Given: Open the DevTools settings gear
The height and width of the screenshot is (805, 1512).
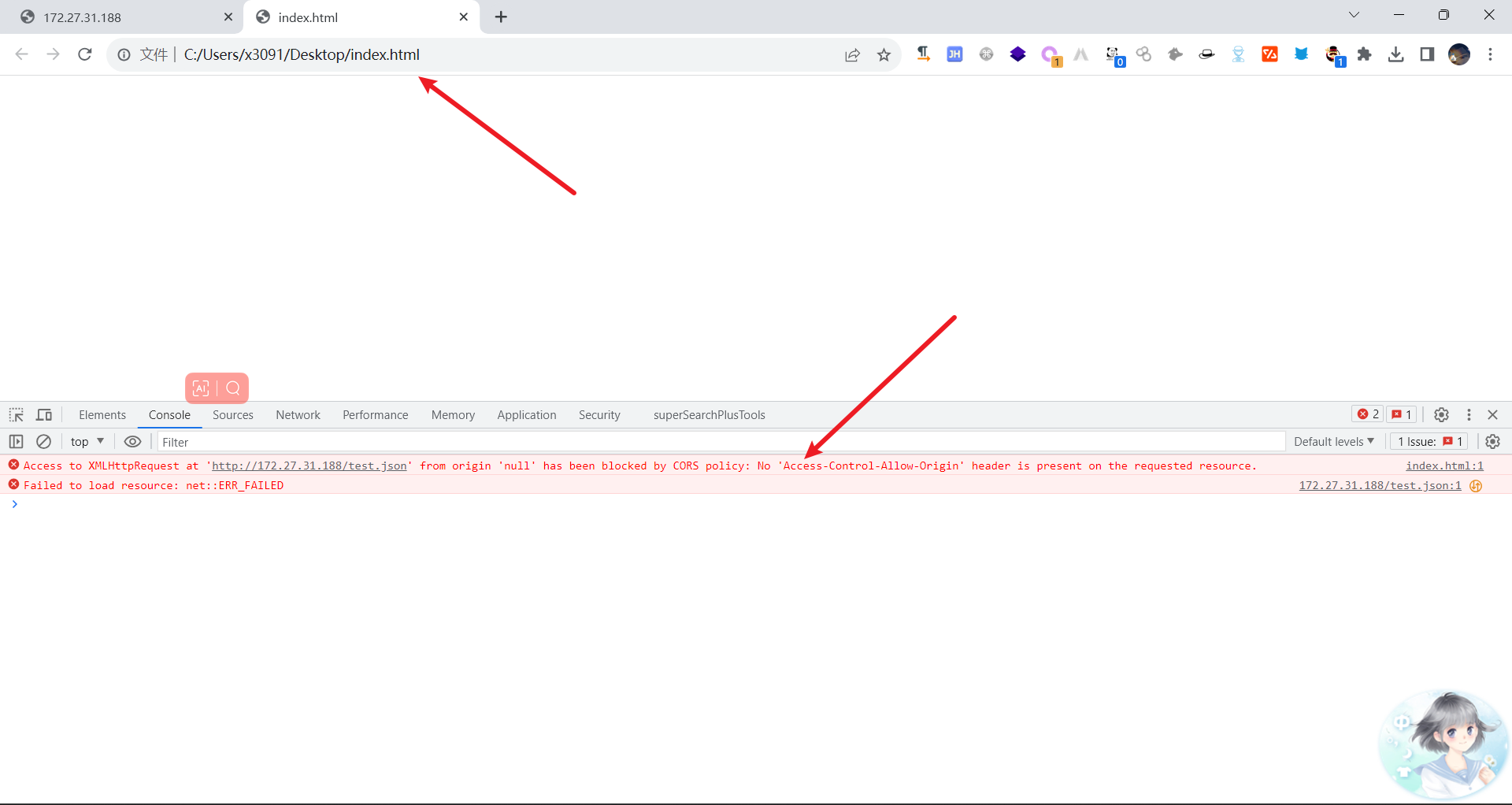Looking at the screenshot, I should [x=1441, y=415].
